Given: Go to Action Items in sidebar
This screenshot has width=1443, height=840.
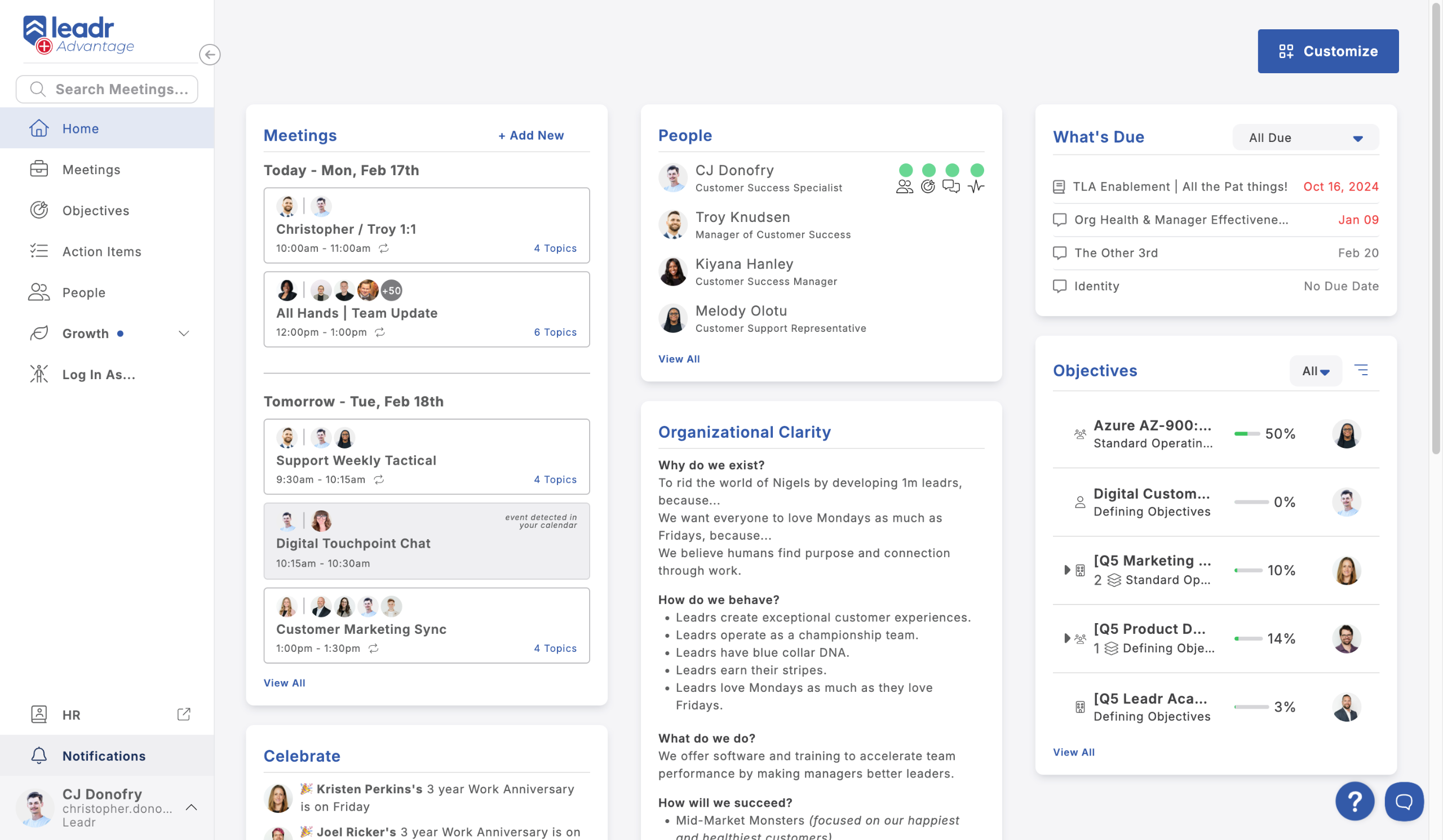Looking at the screenshot, I should pos(101,251).
